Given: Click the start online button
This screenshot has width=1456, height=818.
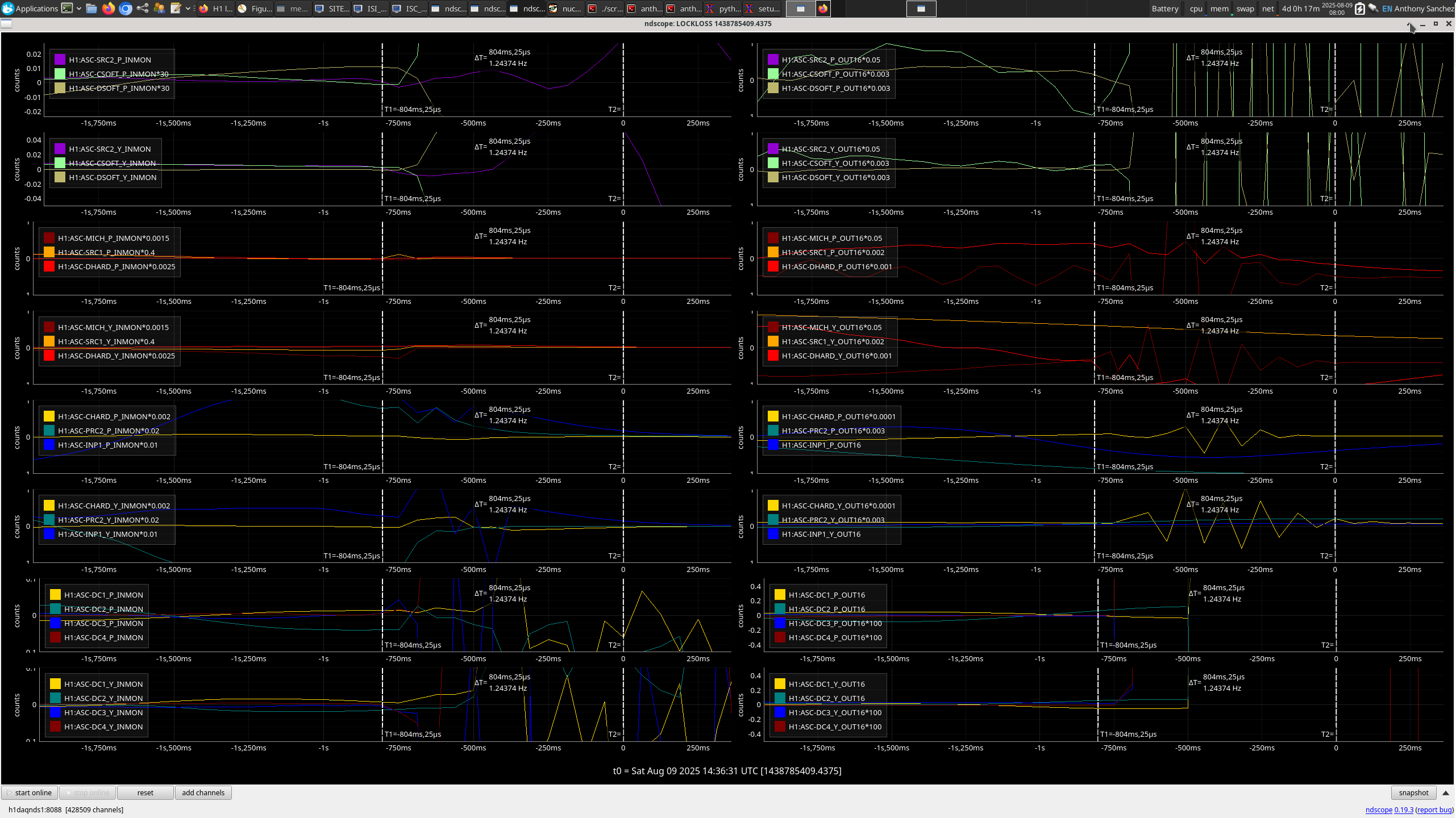Looking at the screenshot, I should [x=30, y=793].
